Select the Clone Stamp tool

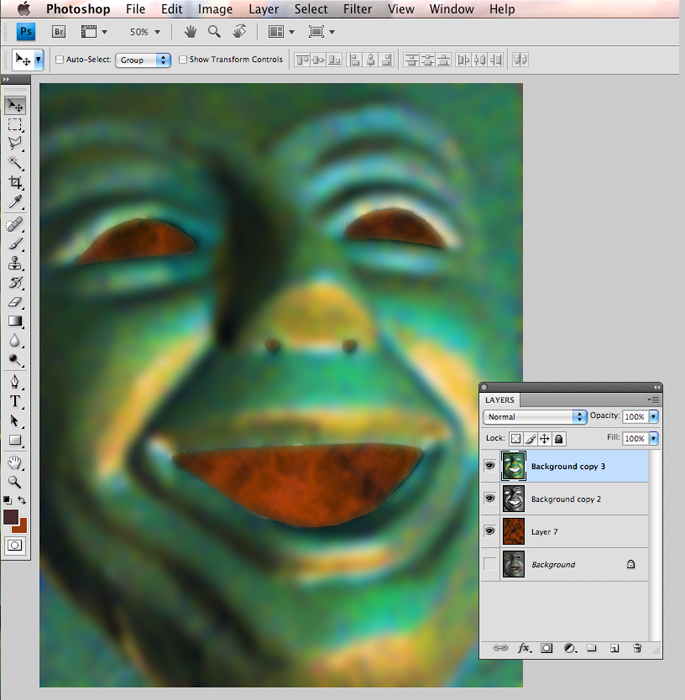pos(15,263)
